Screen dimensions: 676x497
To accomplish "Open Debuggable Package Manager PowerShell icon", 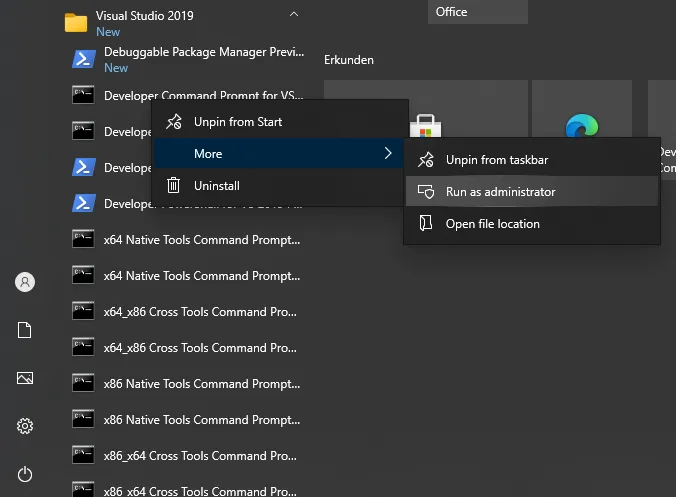I will point(83,59).
